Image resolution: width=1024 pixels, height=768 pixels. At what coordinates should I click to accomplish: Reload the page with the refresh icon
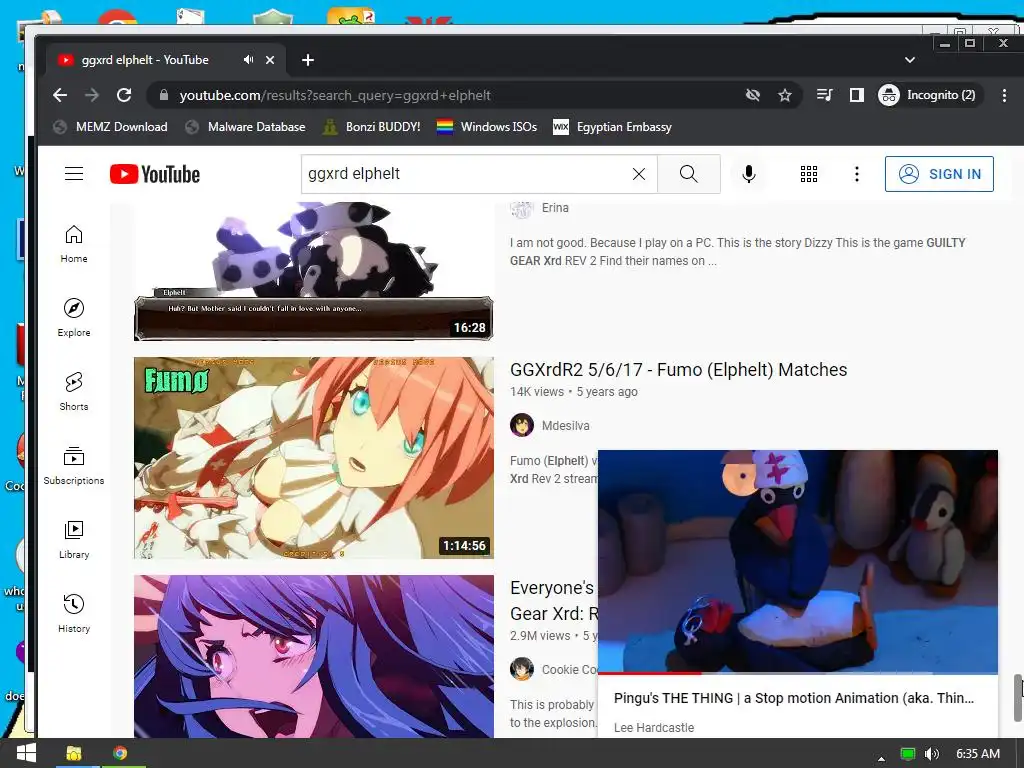(124, 95)
